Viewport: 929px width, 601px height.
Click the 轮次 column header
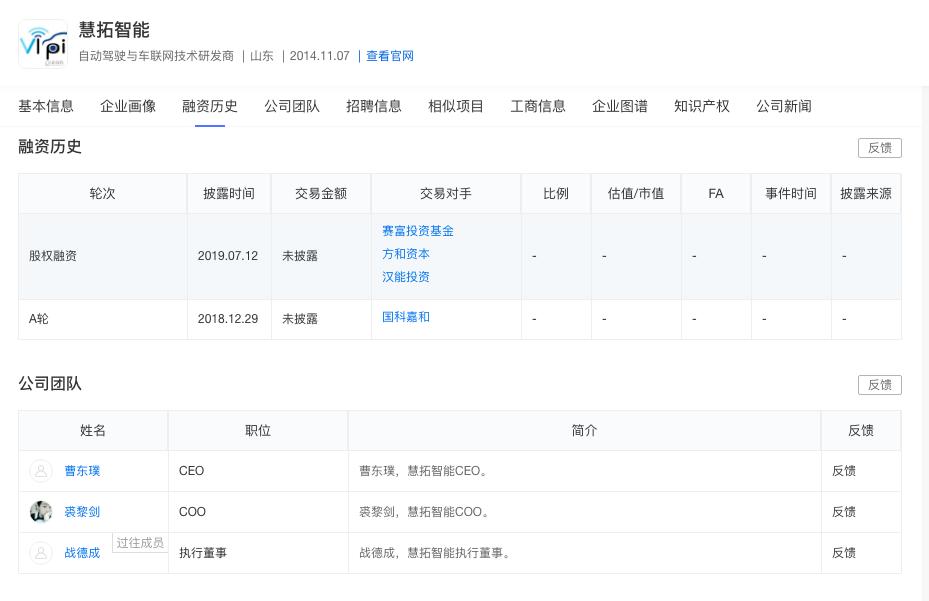(102, 194)
